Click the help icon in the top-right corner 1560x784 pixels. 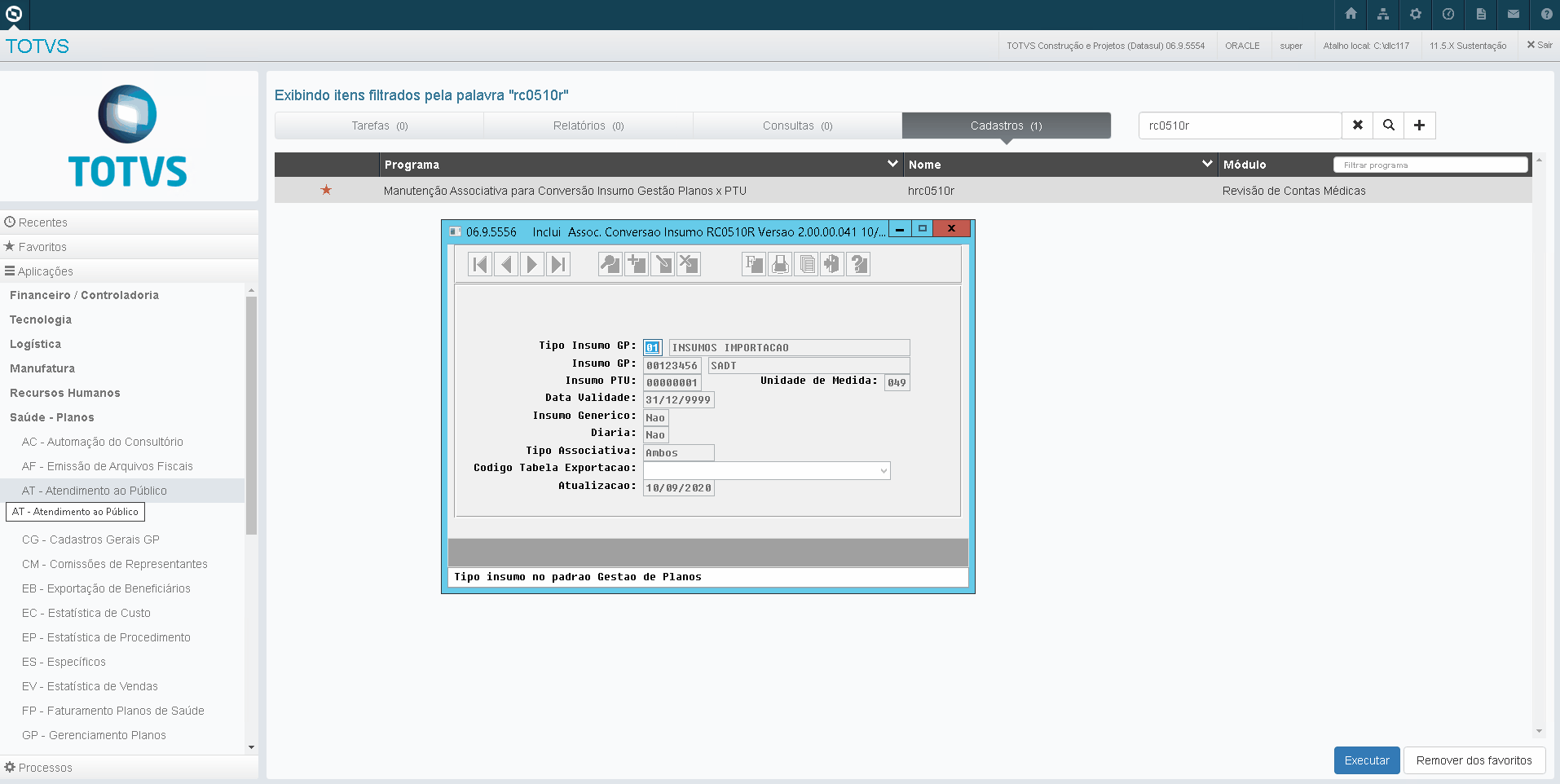tap(1546, 14)
